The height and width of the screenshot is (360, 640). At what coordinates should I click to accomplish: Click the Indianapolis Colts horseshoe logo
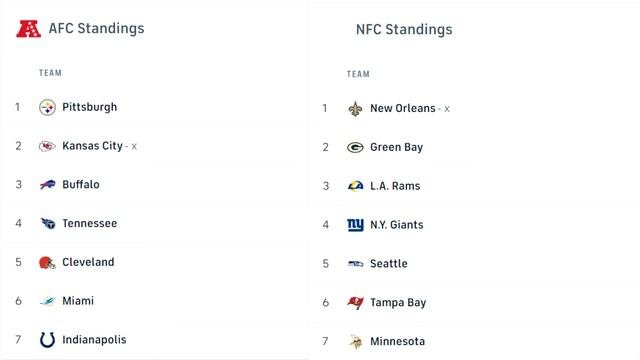point(47,340)
